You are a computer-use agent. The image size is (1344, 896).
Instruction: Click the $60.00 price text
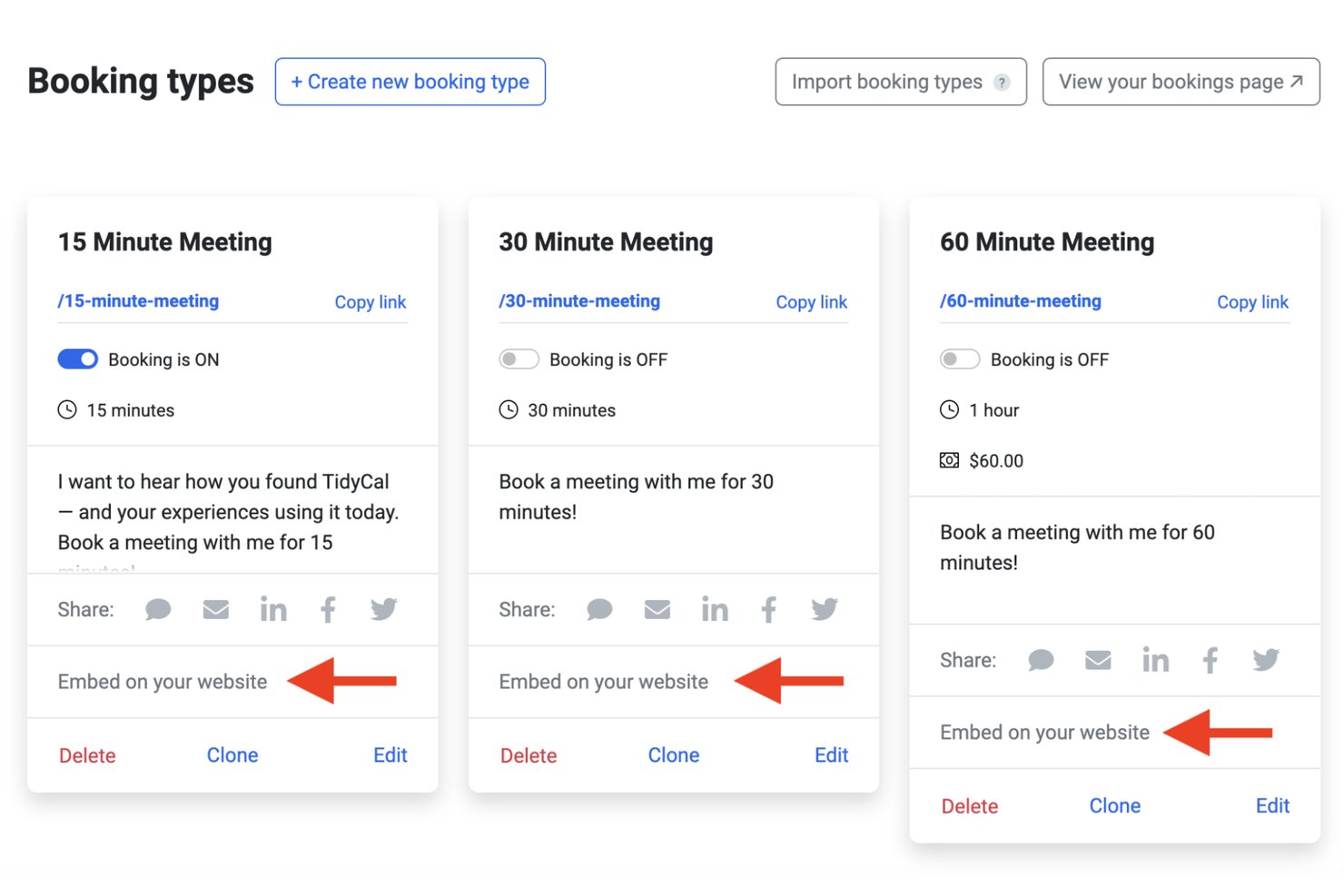(x=996, y=461)
